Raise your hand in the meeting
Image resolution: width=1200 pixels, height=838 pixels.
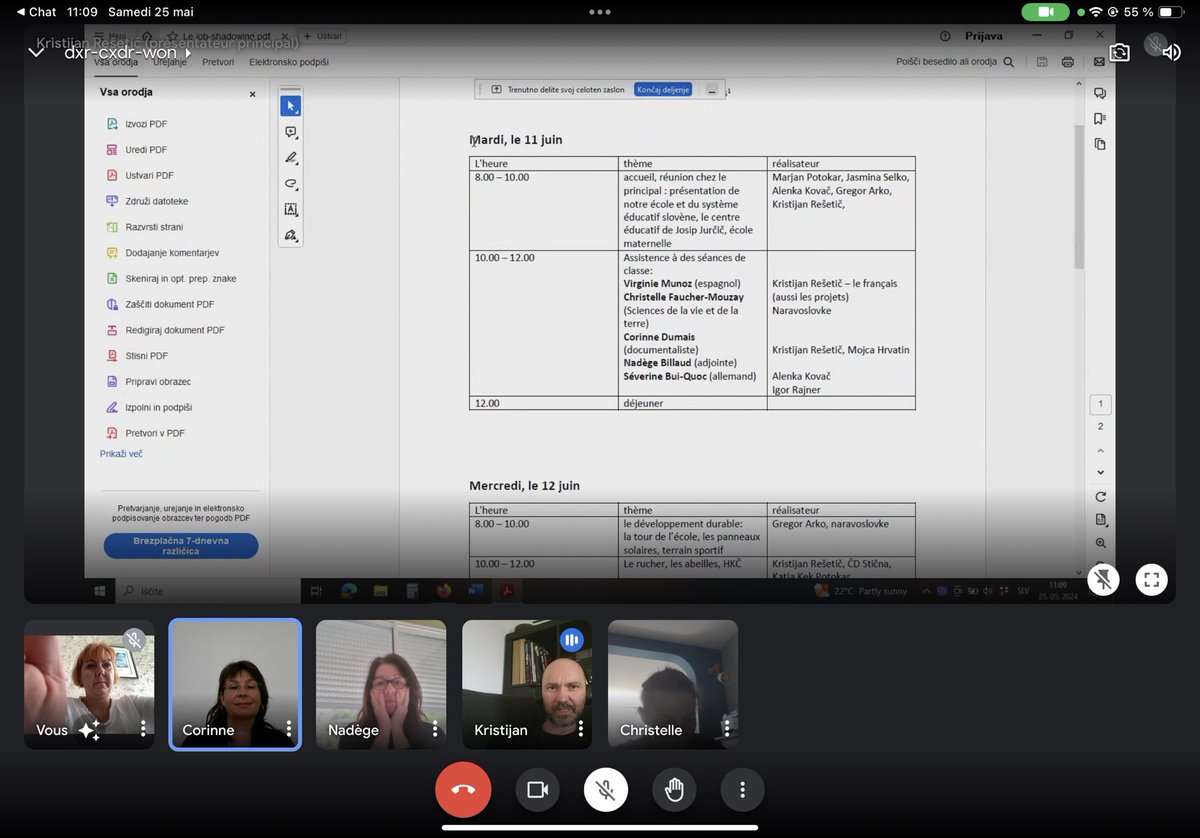click(674, 790)
